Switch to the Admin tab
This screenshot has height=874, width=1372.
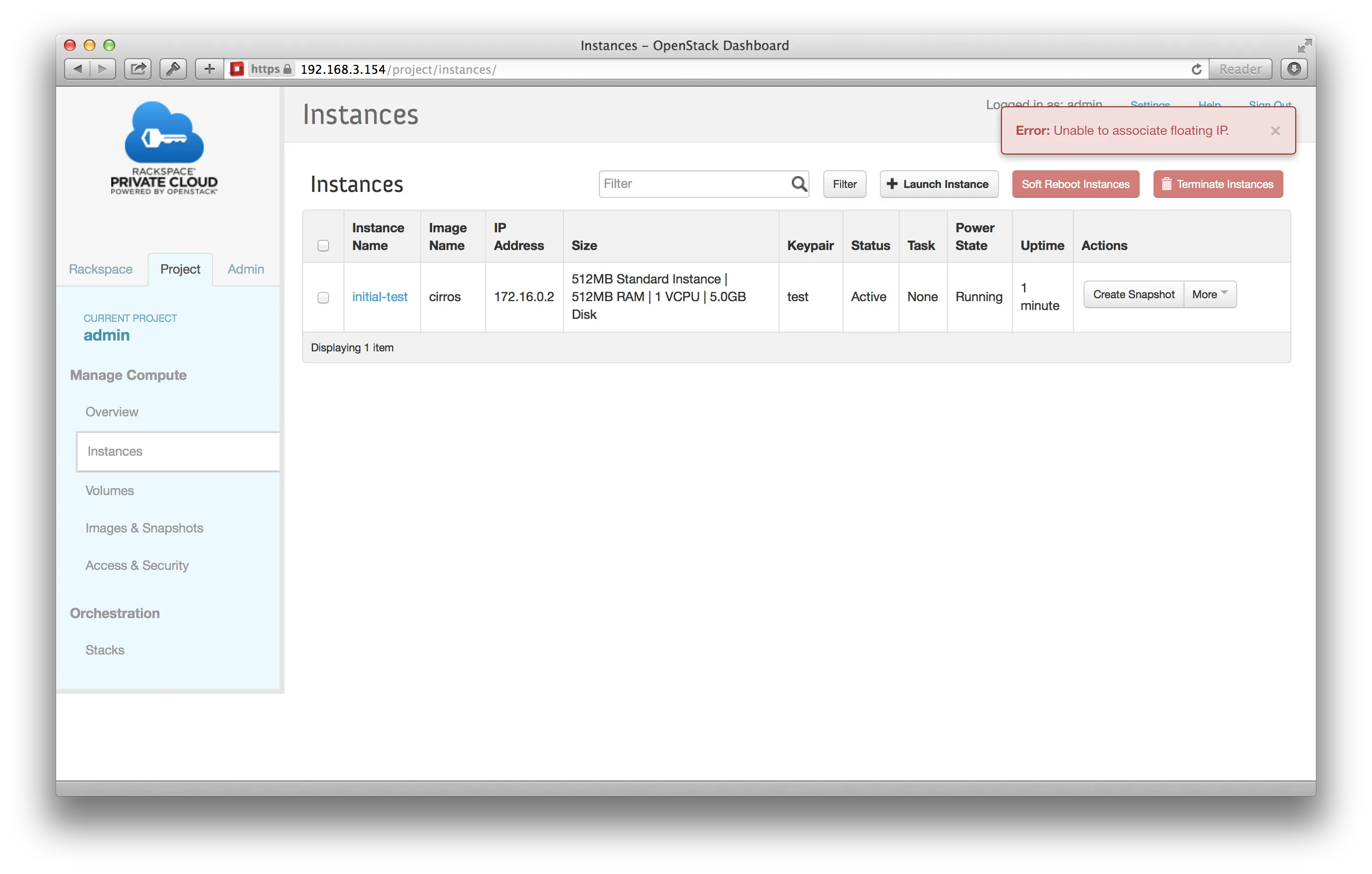point(246,269)
